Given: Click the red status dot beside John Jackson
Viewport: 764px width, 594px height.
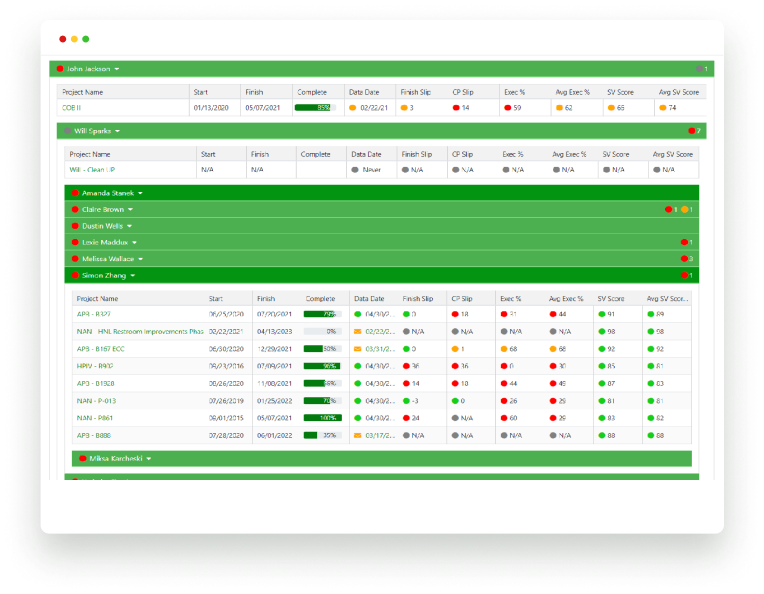Looking at the screenshot, I should tap(61, 69).
